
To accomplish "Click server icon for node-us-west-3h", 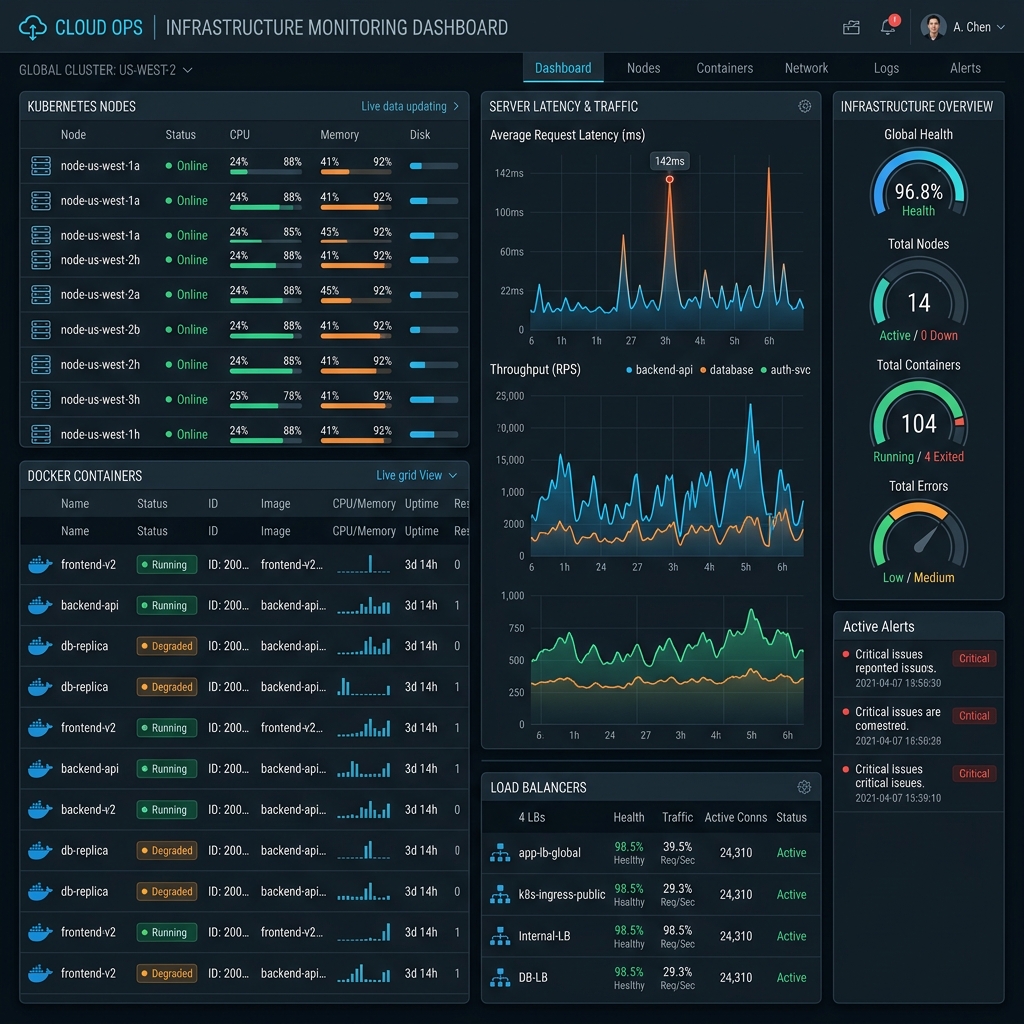I will coord(40,399).
